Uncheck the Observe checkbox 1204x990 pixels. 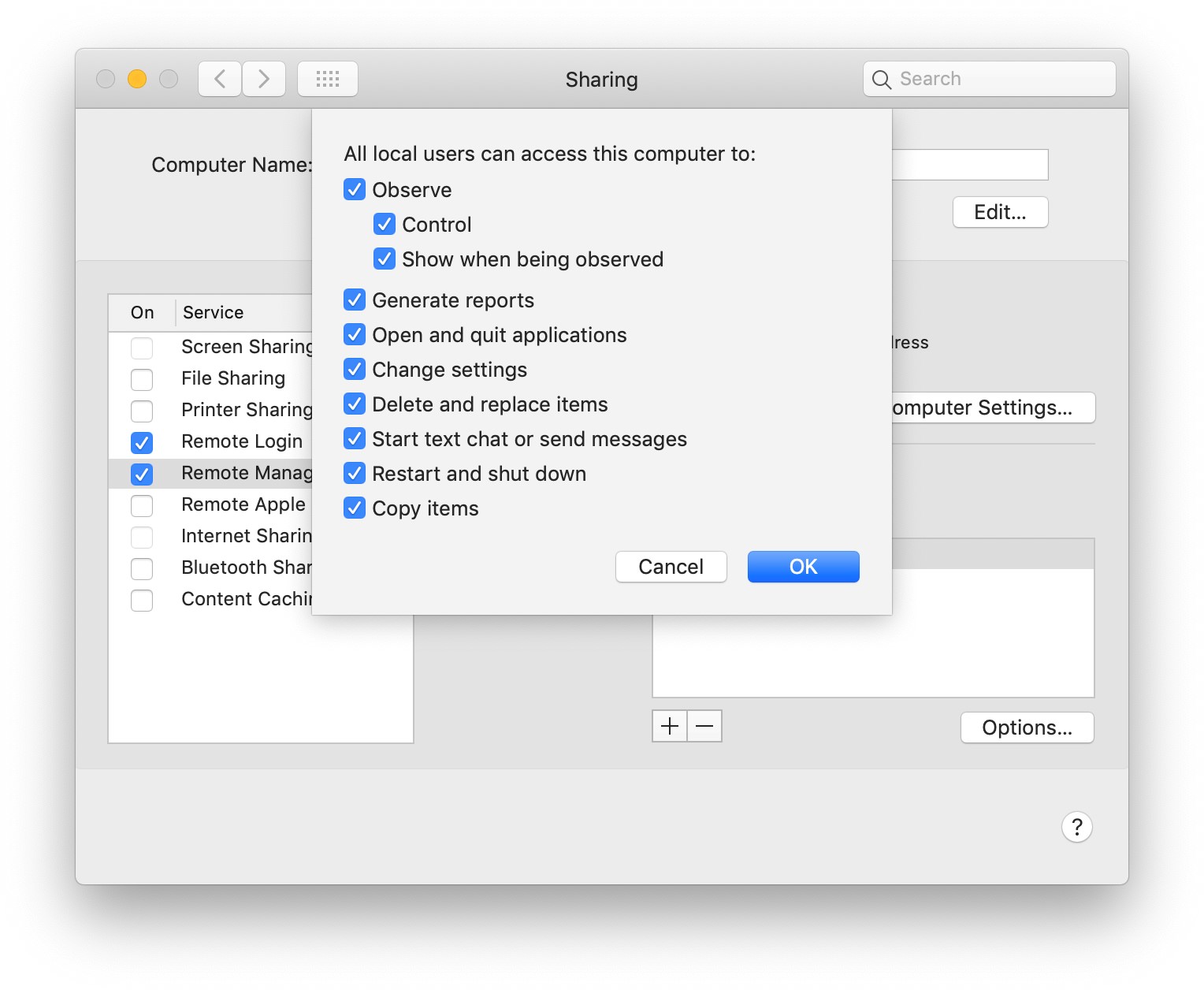(355, 190)
